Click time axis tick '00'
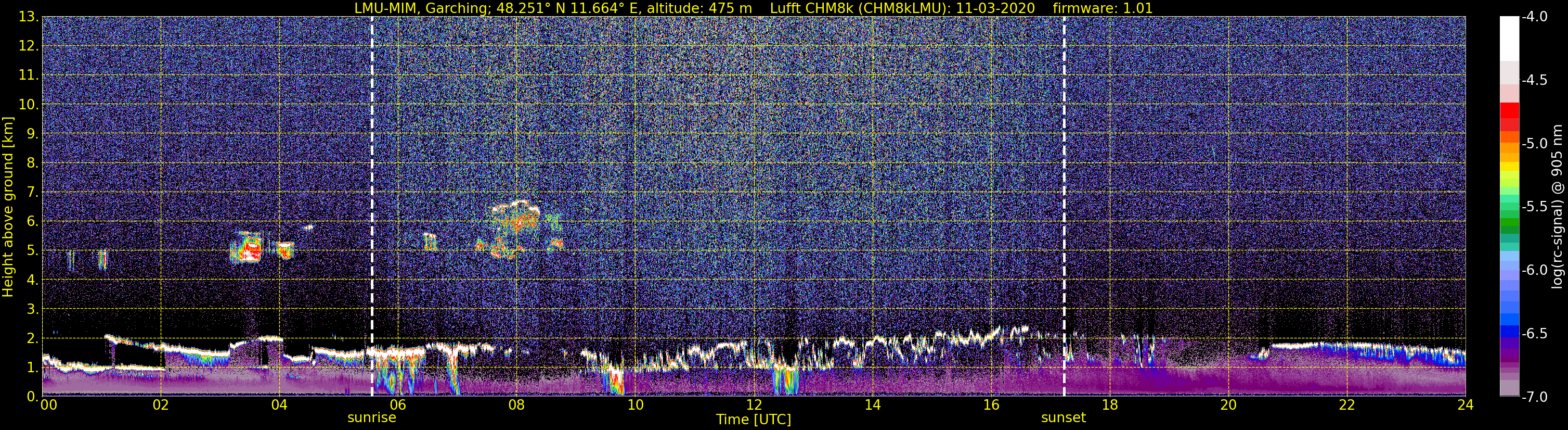Image resolution: width=1568 pixels, height=430 pixels. 49,405
